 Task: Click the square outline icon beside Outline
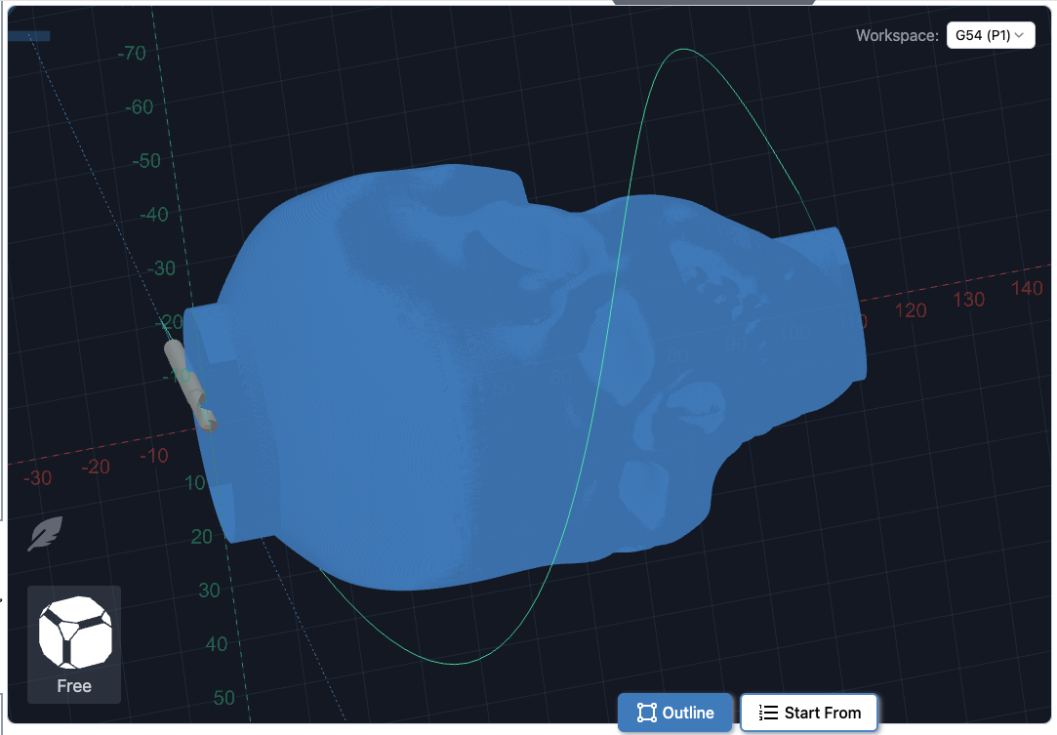point(646,713)
